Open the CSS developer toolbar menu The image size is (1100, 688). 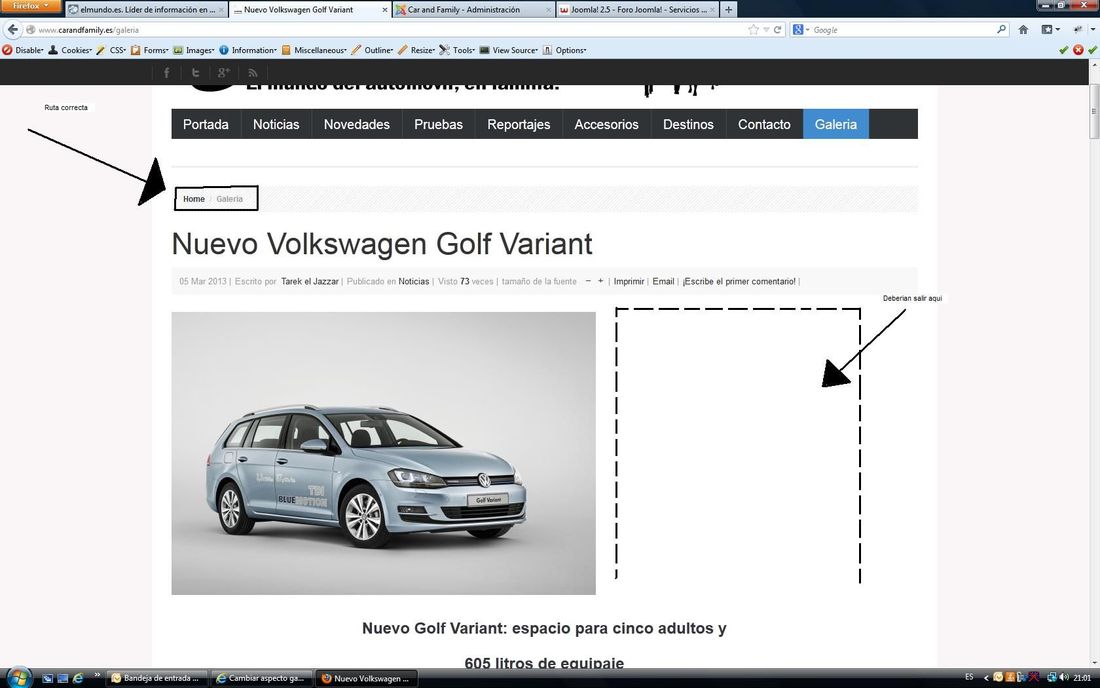pos(112,50)
